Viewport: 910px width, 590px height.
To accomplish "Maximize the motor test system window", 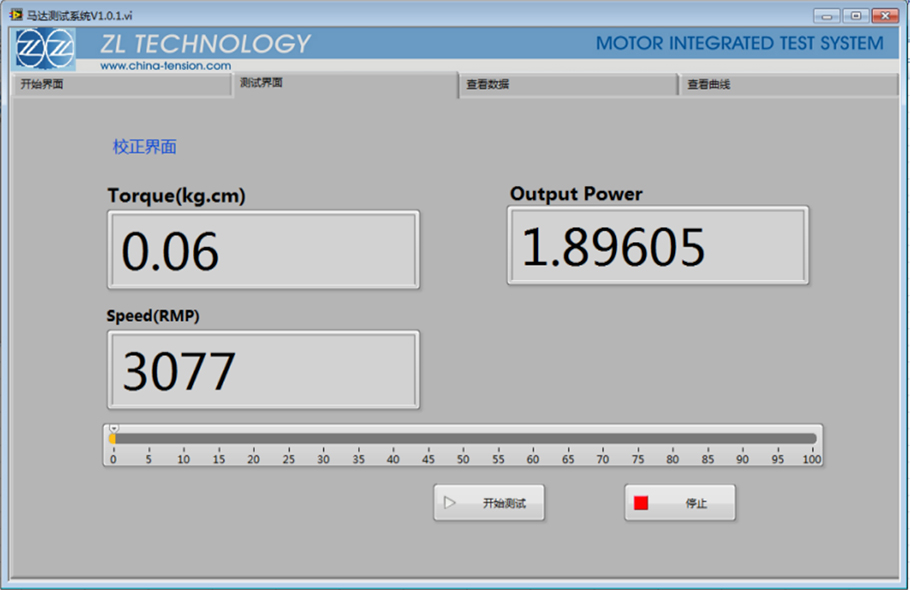I will [x=855, y=15].
